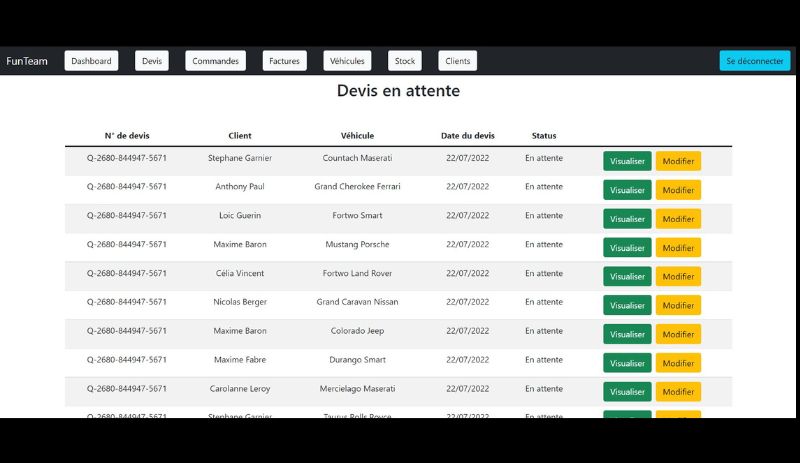Visualiser the Maxime Fabre quote
The image size is (800, 463).
627,363
